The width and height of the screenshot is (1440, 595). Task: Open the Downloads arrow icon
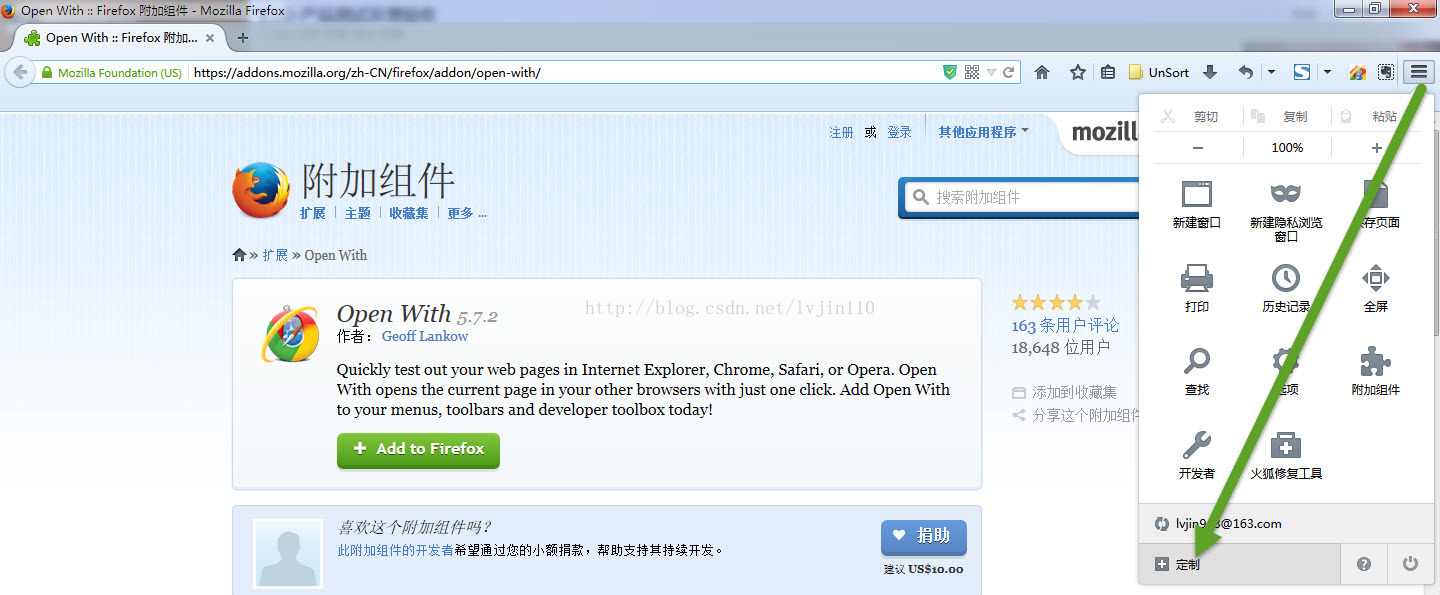pos(1210,72)
